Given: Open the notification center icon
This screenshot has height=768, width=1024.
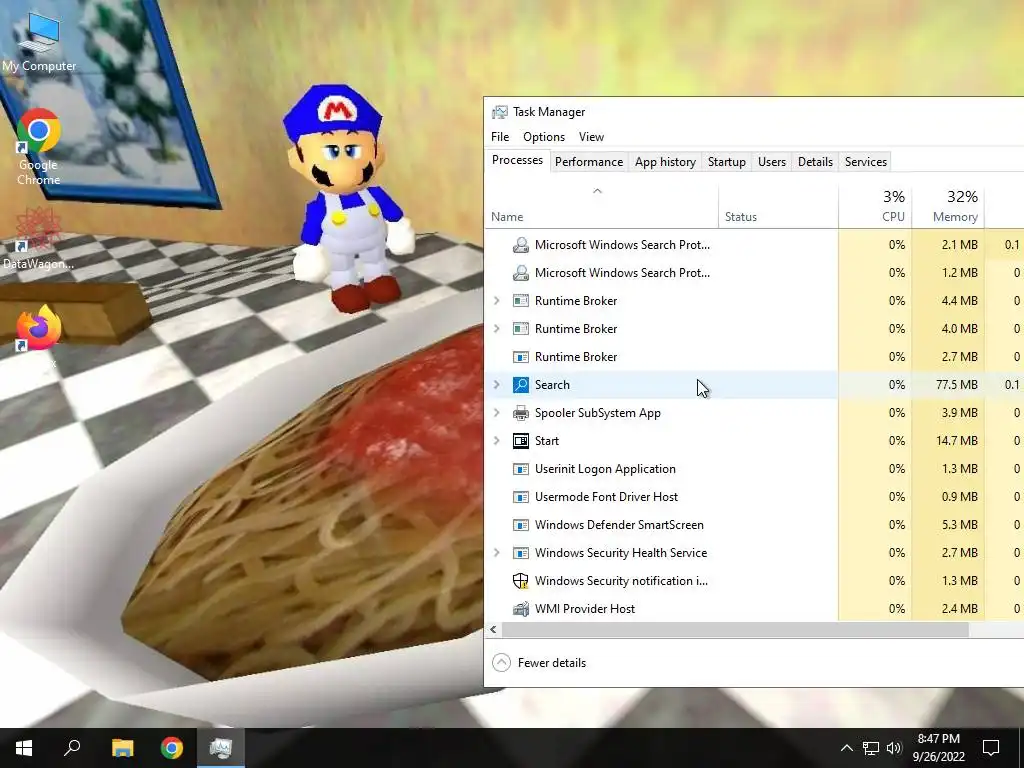Looking at the screenshot, I should (991, 748).
